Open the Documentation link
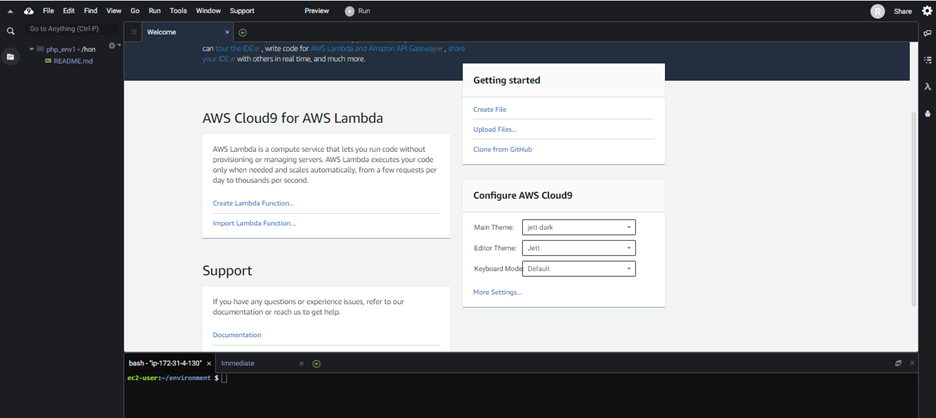This screenshot has width=936, height=418. tap(237, 335)
